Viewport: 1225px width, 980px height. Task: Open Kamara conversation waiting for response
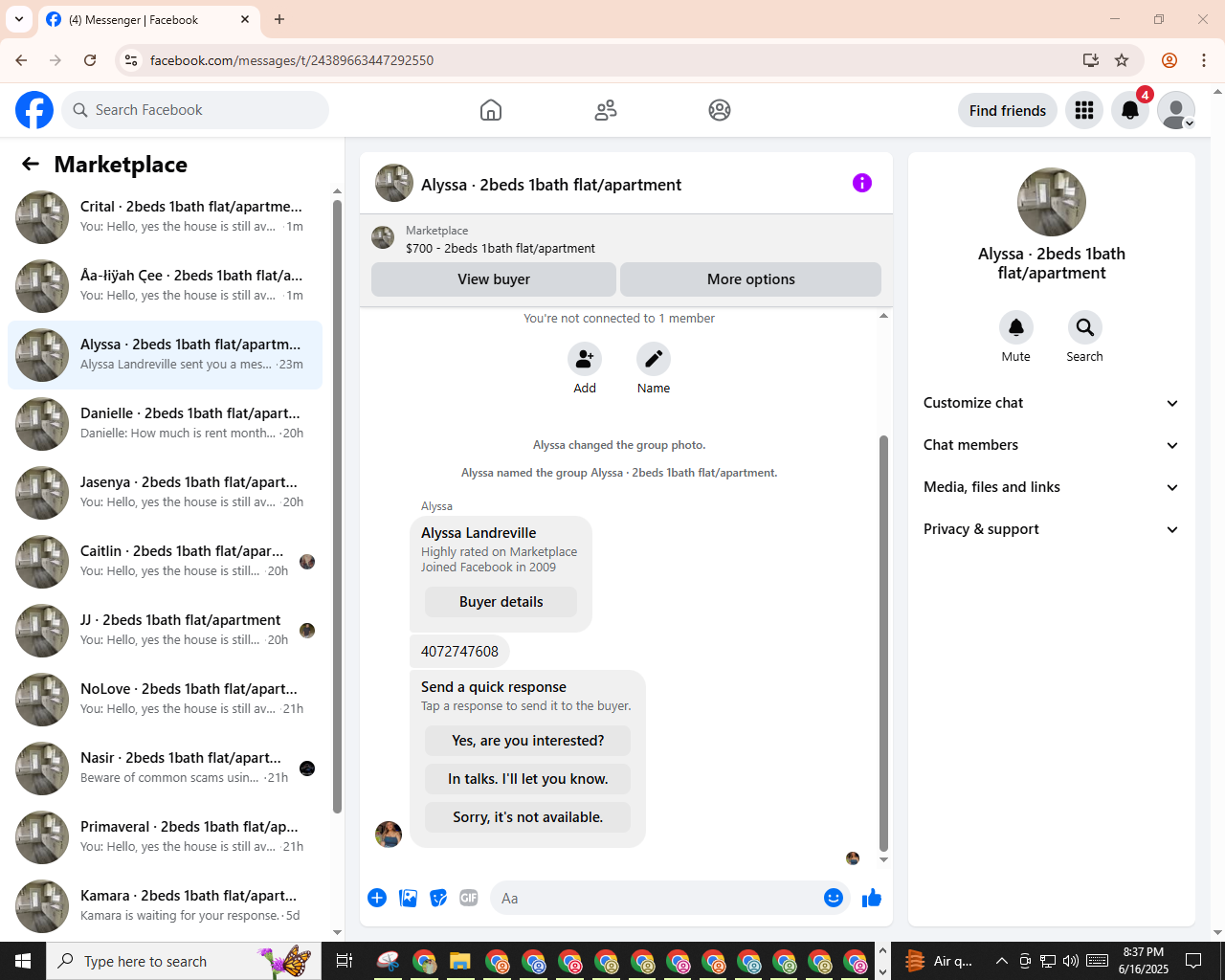click(166, 906)
